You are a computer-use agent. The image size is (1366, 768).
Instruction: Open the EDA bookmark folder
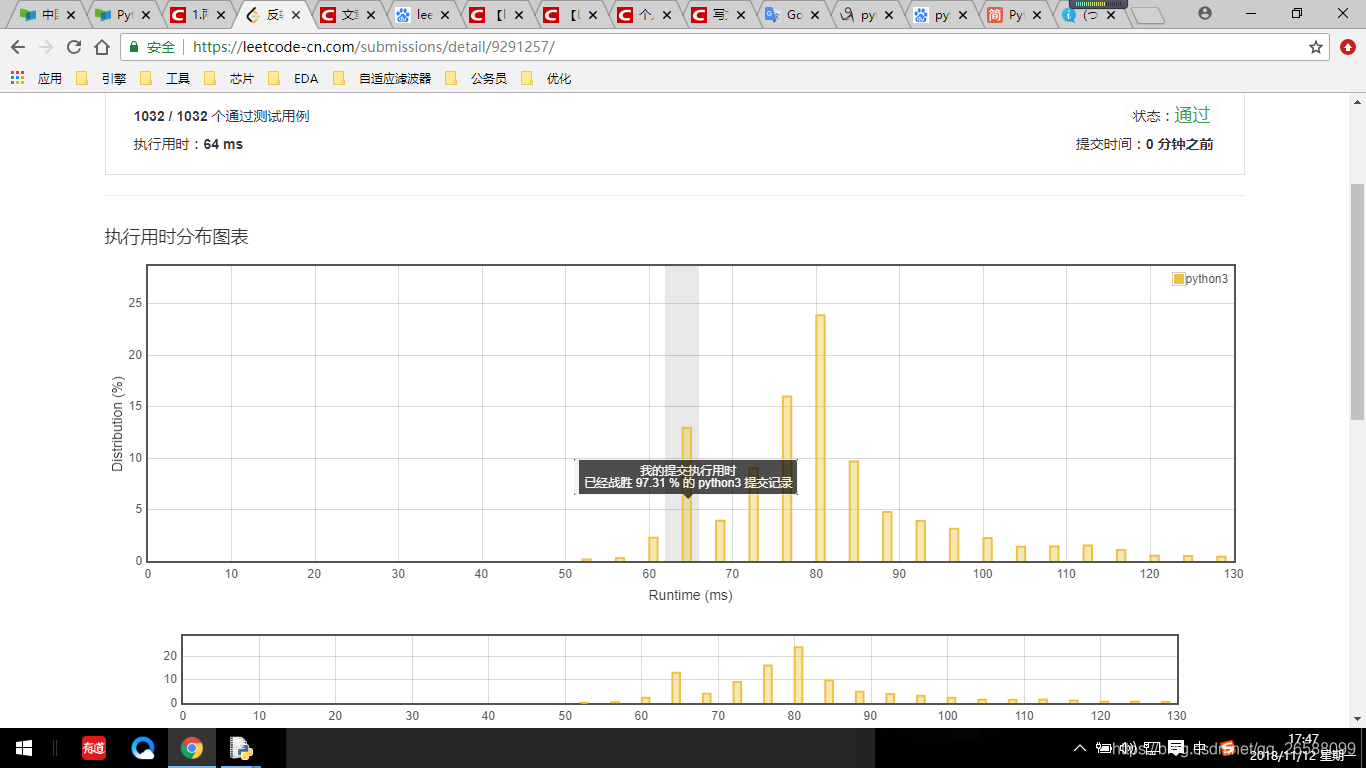click(293, 78)
